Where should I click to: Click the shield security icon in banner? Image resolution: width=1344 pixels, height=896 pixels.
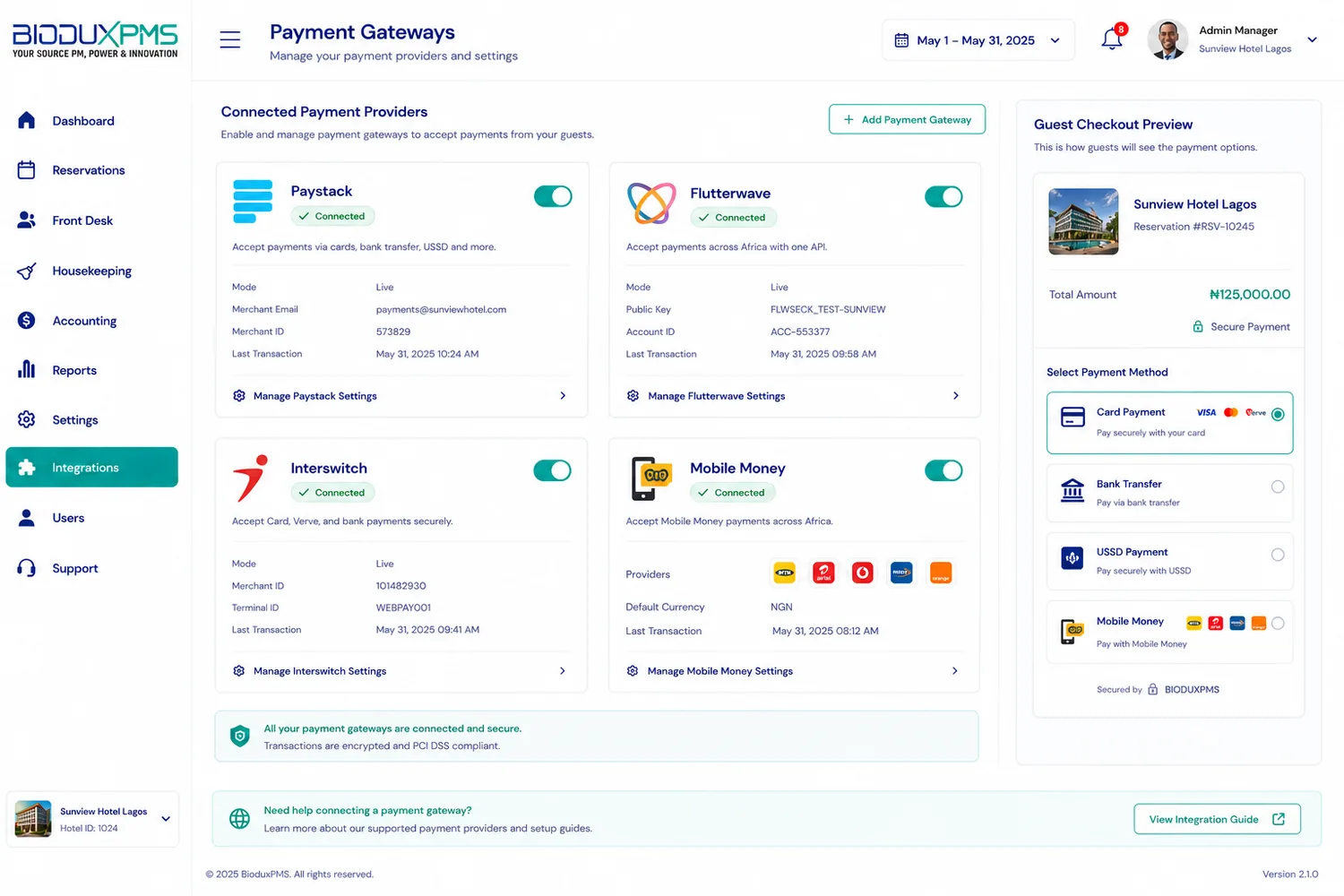coord(239,737)
